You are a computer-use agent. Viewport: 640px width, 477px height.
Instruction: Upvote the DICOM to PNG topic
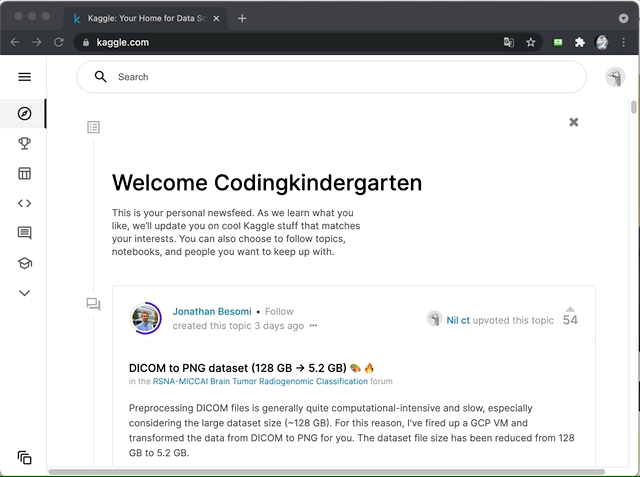pos(570,309)
